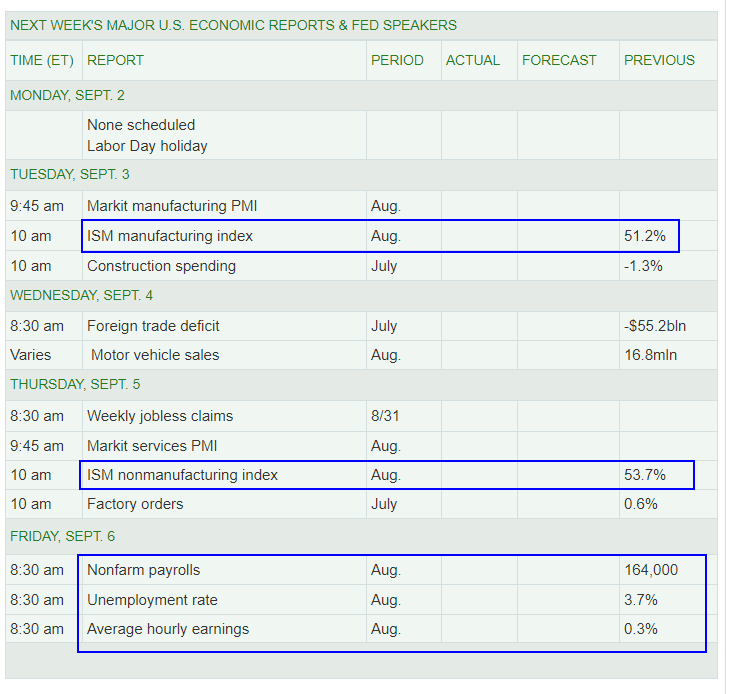Click the Motor vehicle sales report
738x694 pixels.
tap(155, 355)
